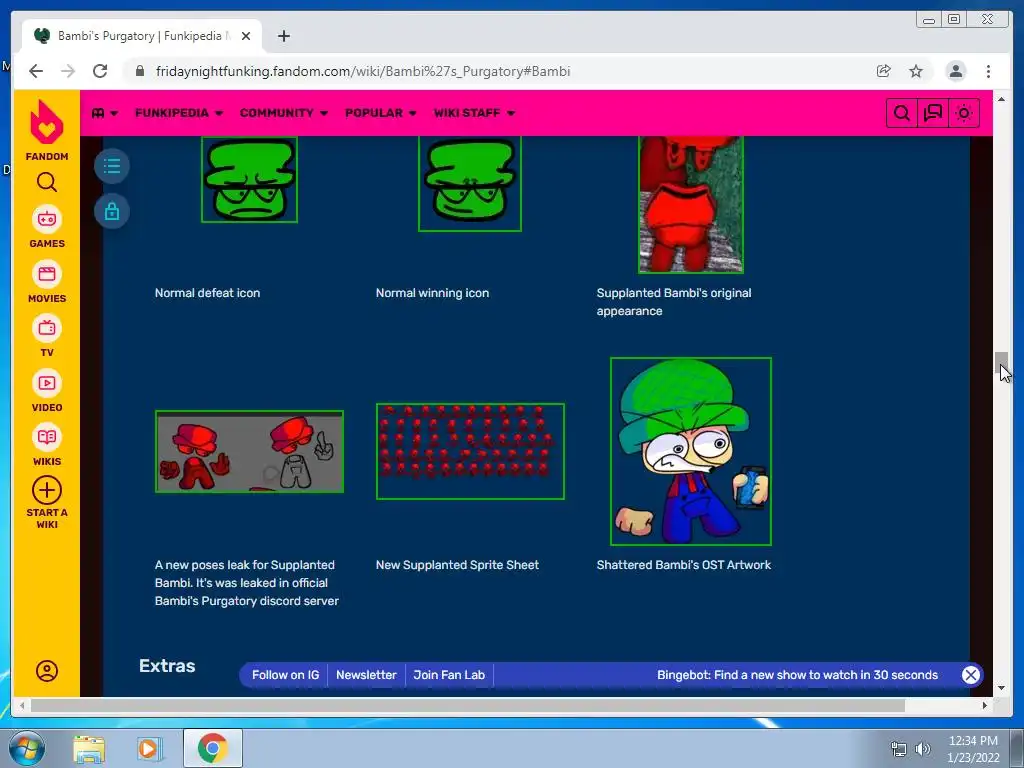Viewport: 1024px width, 768px height.
Task: Click the Extras section heading
Action: pyautogui.click(x=167, y=665)
